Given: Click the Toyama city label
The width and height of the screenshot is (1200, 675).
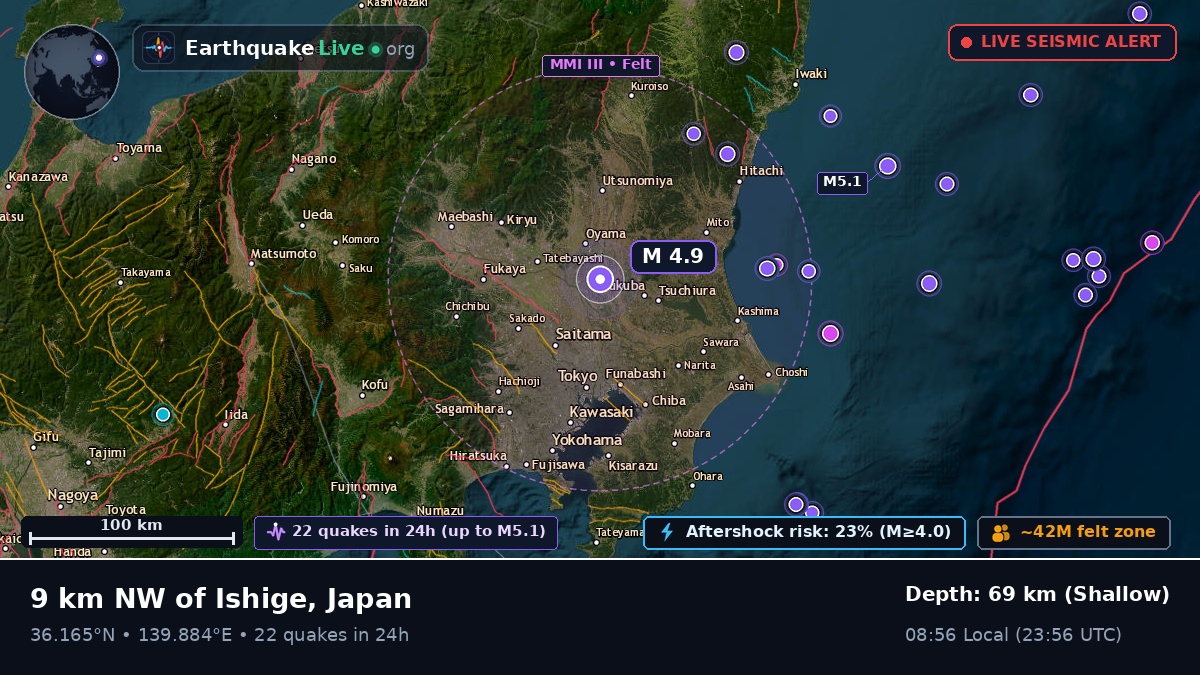Looking at the screenshot, I should (x=139, y=149).
